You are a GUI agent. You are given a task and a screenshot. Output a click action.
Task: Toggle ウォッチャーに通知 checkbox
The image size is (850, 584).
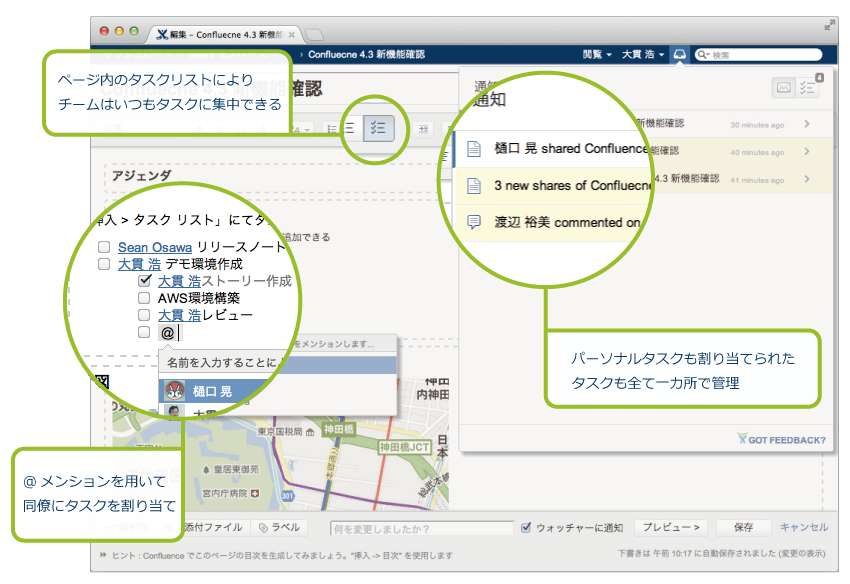pos(526,527)
